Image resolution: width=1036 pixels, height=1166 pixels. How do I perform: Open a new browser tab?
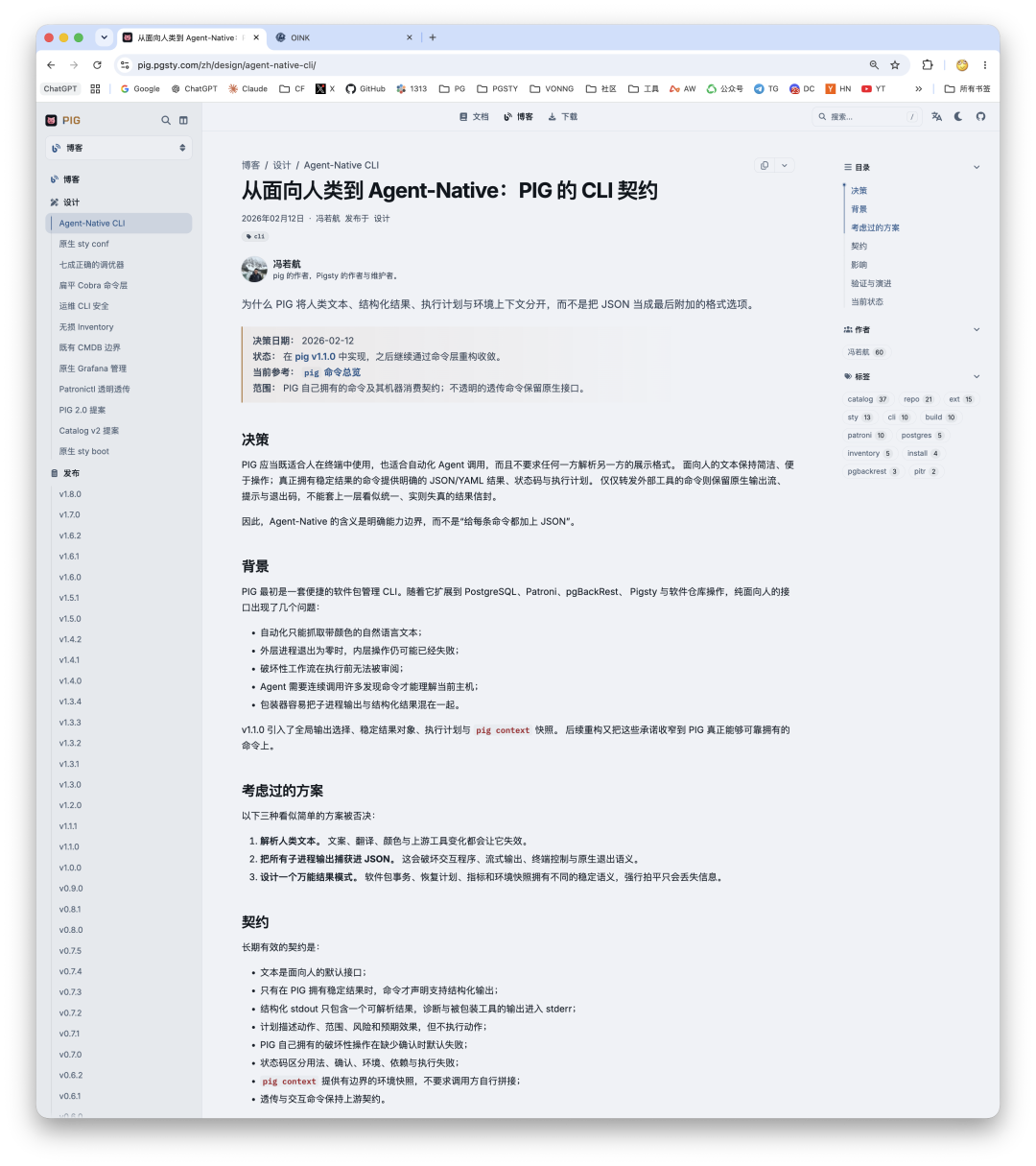coord(433,37)
